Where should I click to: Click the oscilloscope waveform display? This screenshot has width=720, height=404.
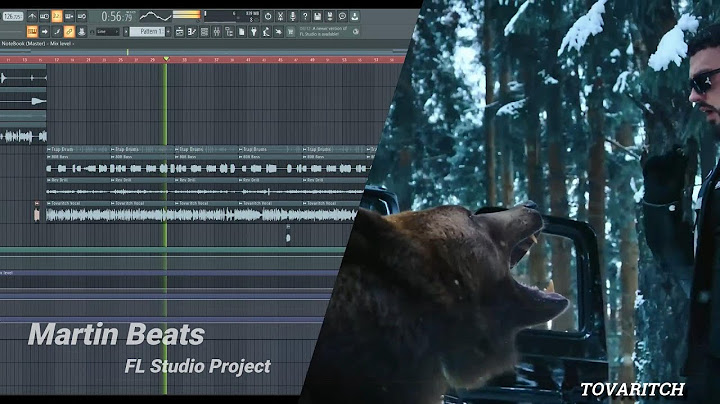click(155, 17)
